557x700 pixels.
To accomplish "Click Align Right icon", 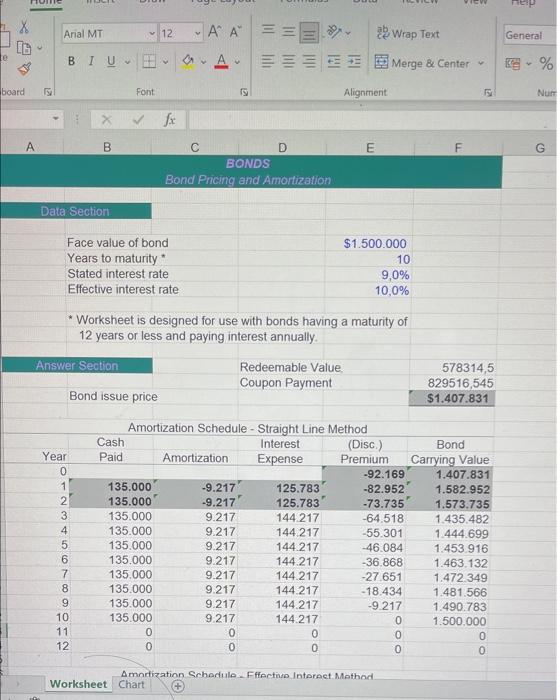I will (x=309, y=62).
